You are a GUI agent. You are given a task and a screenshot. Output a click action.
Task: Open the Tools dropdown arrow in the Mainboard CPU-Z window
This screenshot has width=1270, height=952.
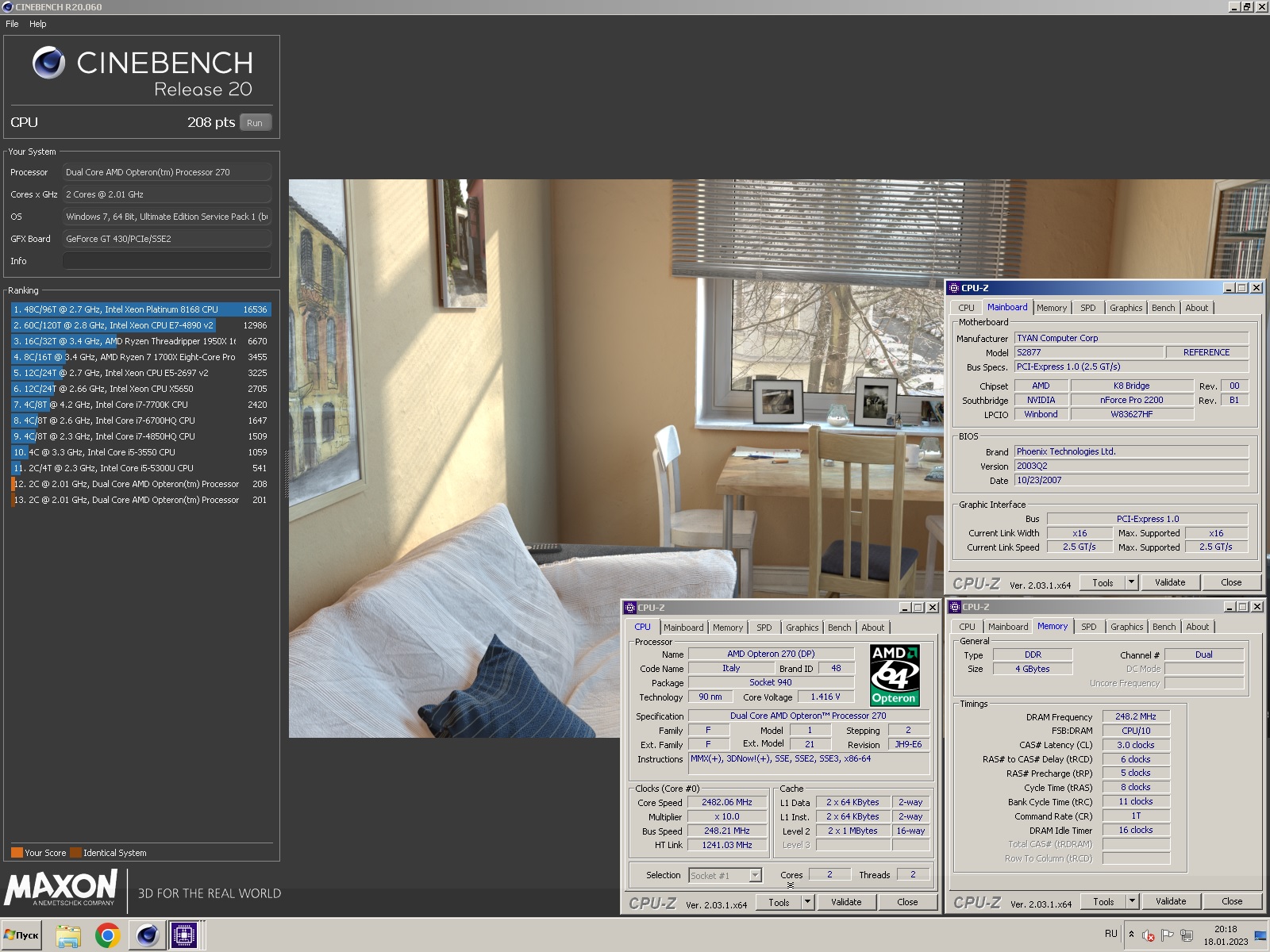click(1131, 582)
